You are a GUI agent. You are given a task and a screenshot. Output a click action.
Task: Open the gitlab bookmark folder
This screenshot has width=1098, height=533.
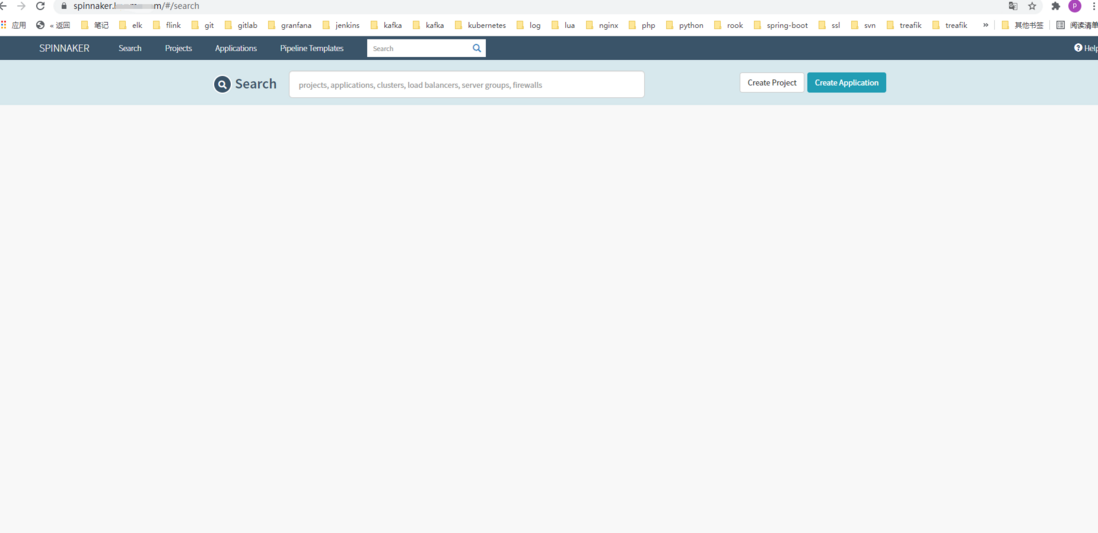coord(241,25)
